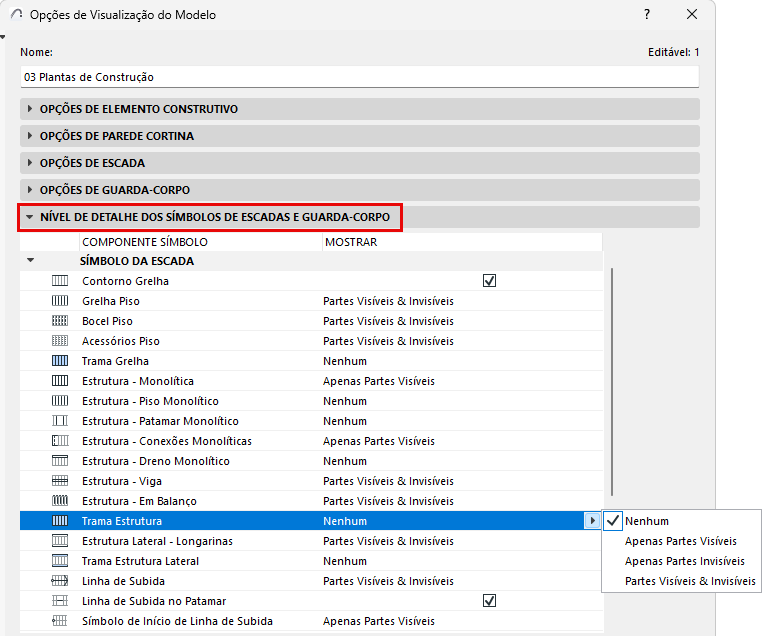Viewport: 775px width, 636px height.
Task: Click the Bocel Piso symbol icon
Action: tap(60, 321)
